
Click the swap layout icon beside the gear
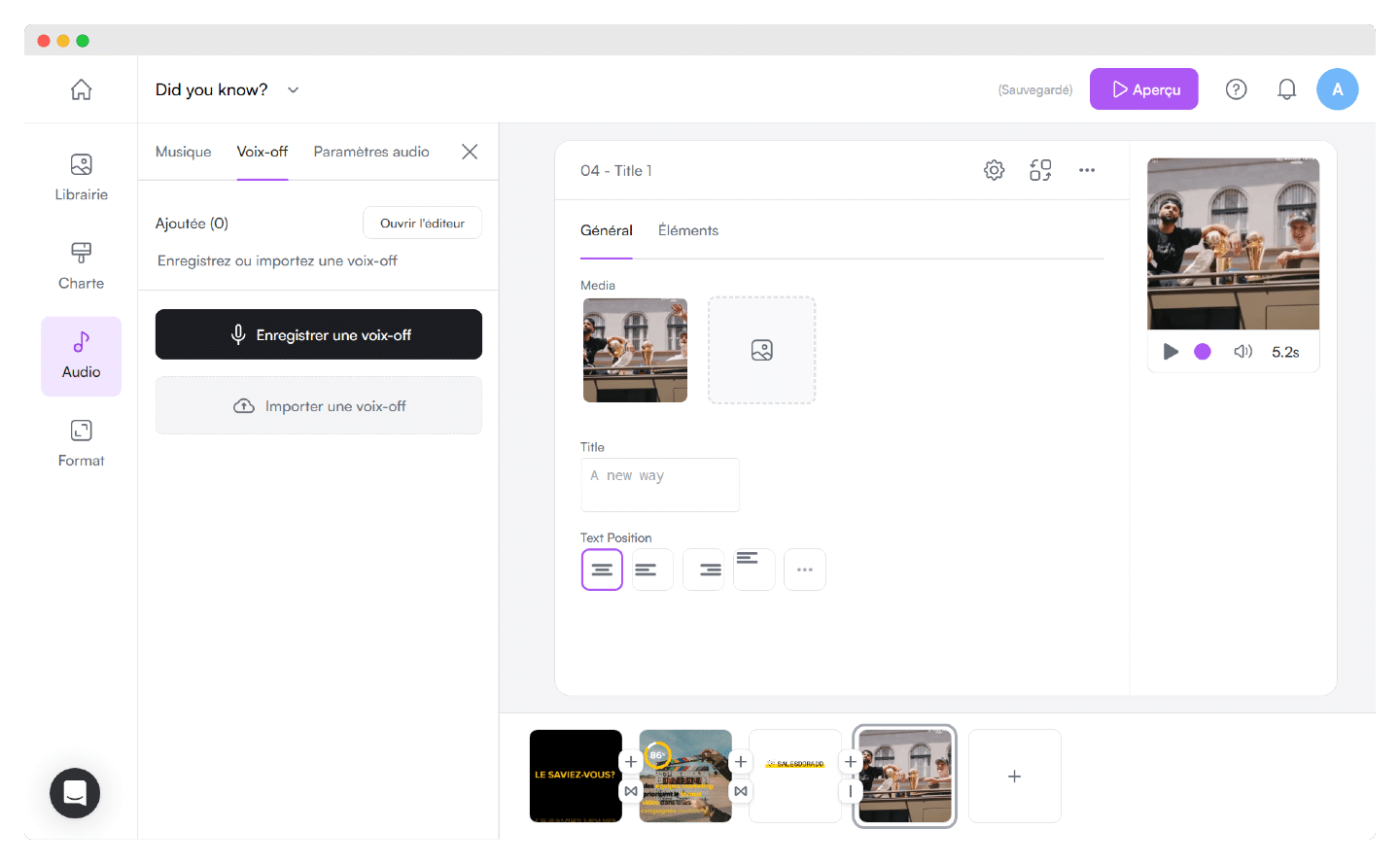pos(1040,170)
